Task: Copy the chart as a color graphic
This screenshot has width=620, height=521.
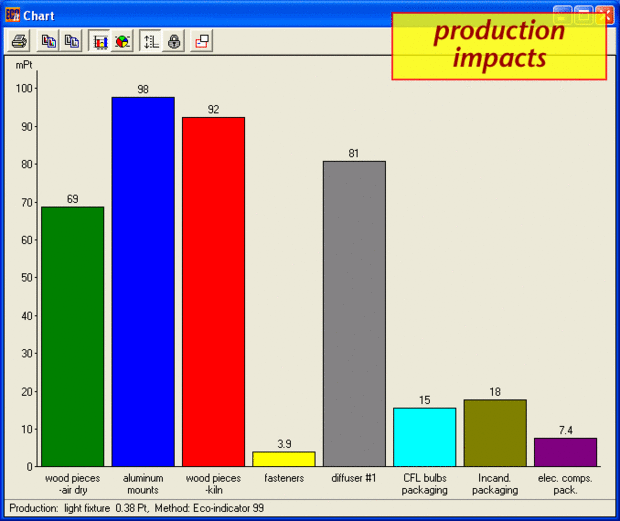Action: coord(48,41)
